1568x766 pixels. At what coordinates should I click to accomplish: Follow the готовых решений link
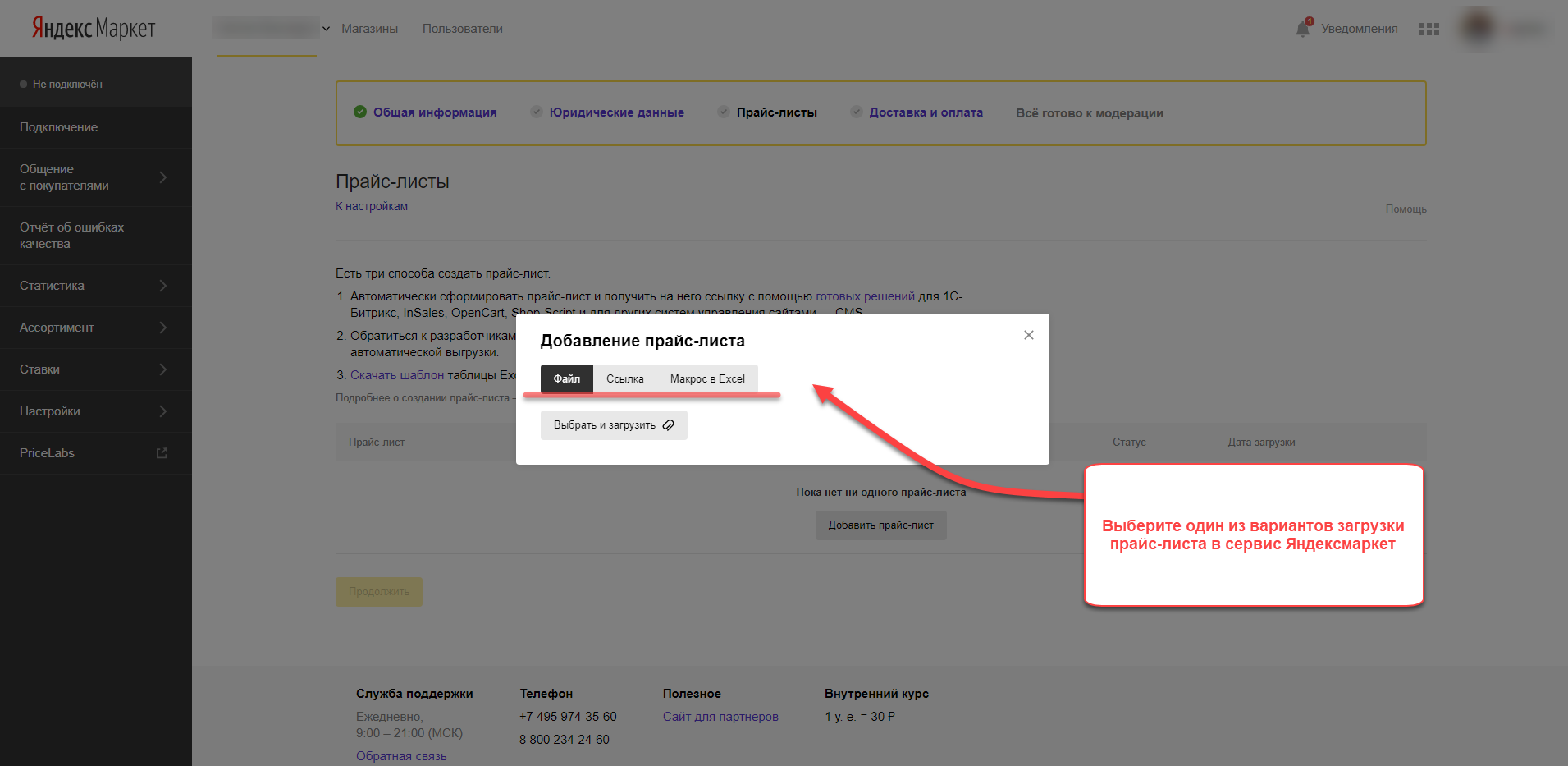point(865,296)
